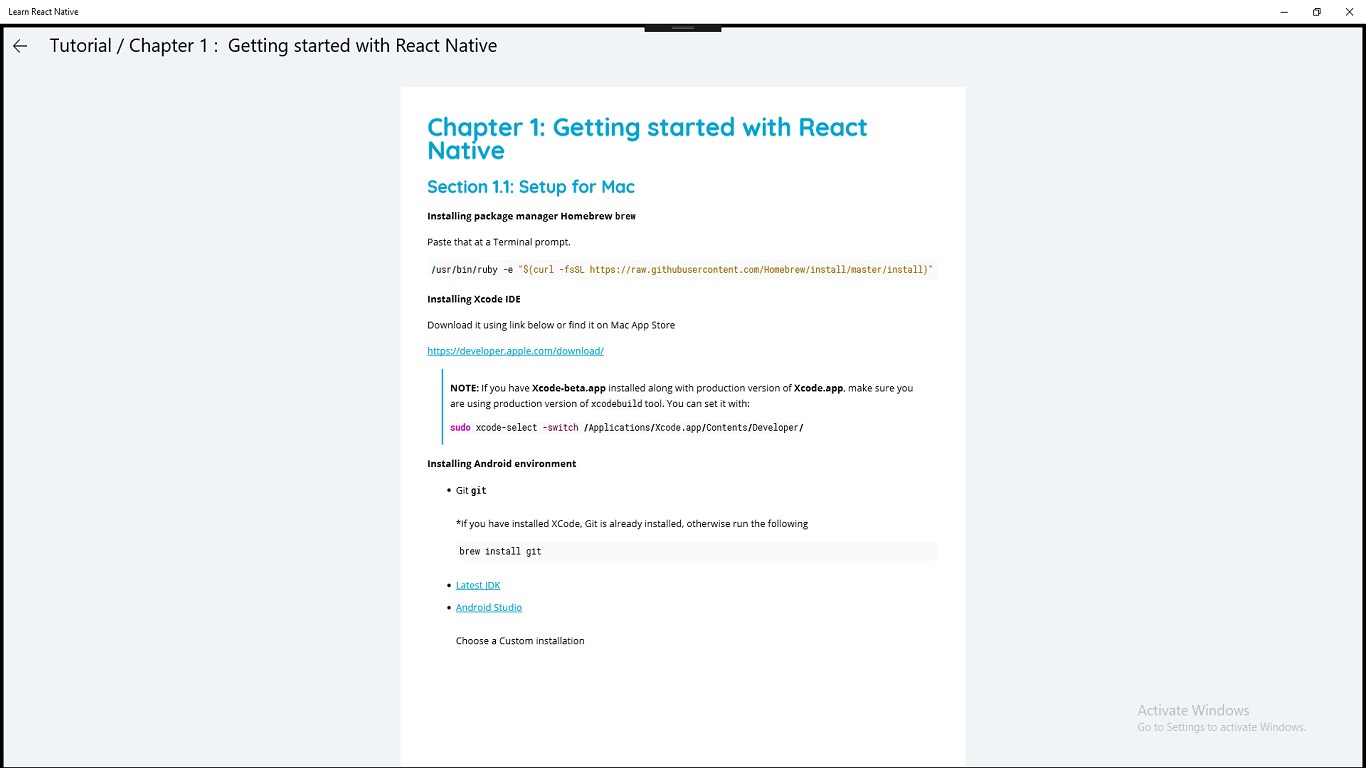Click the dark handle bar at top center

683,28
